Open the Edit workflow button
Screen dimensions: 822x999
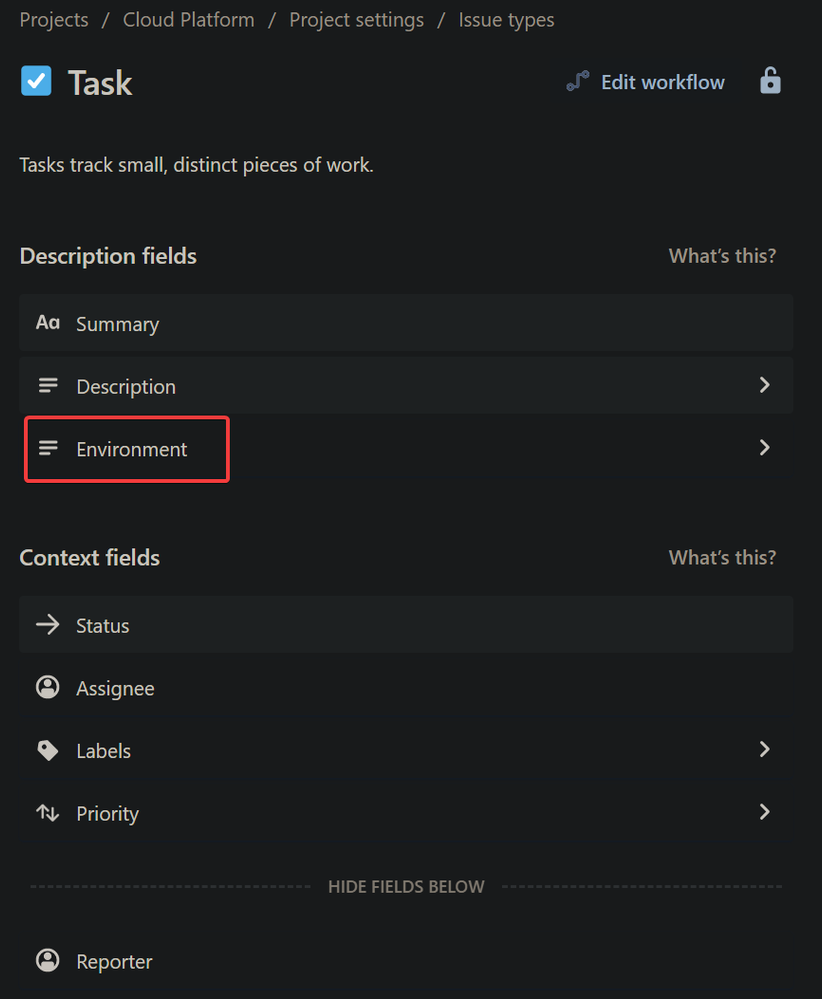(x=645, y=82)
